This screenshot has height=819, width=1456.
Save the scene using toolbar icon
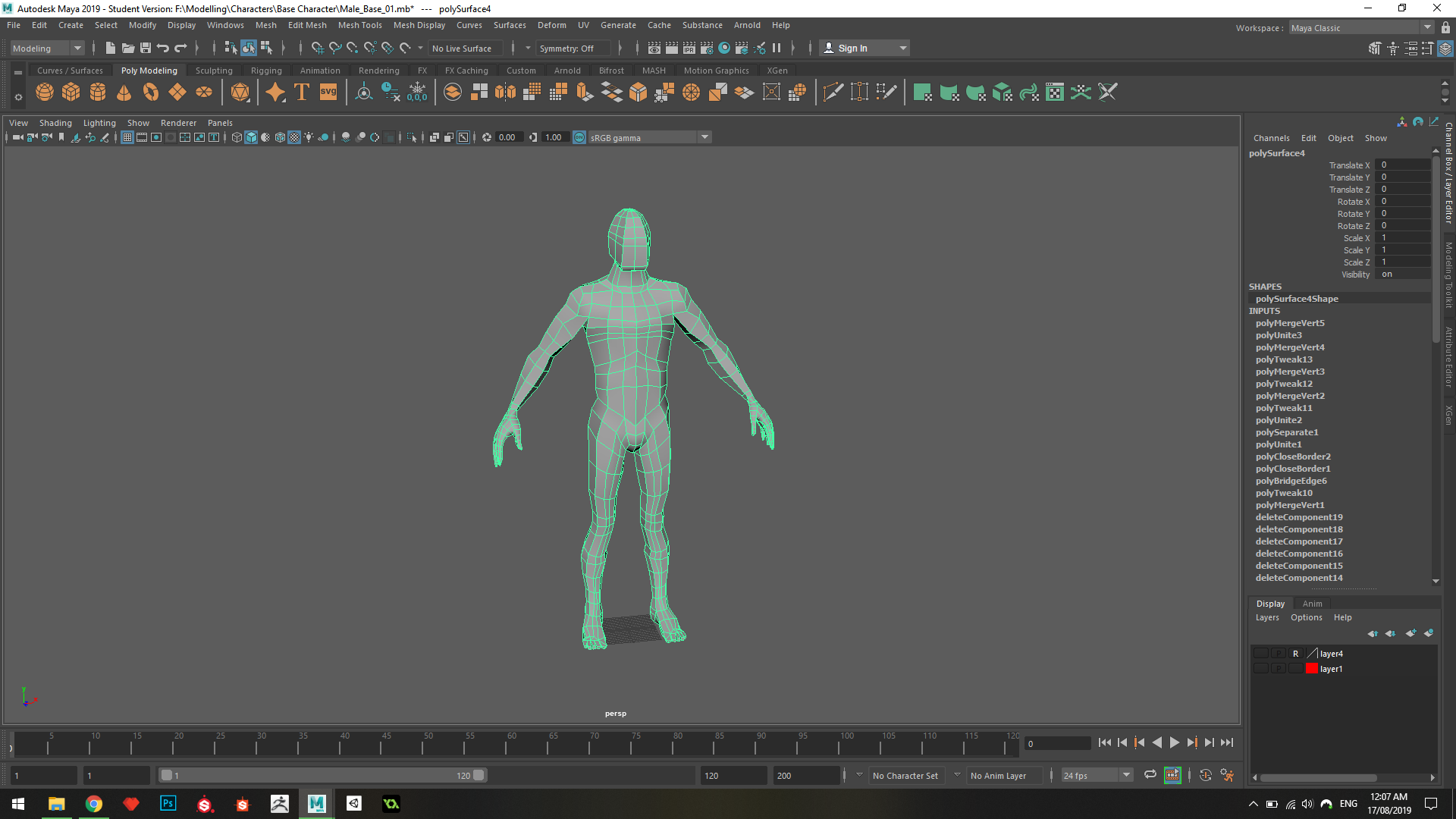[x=146, y=48]
